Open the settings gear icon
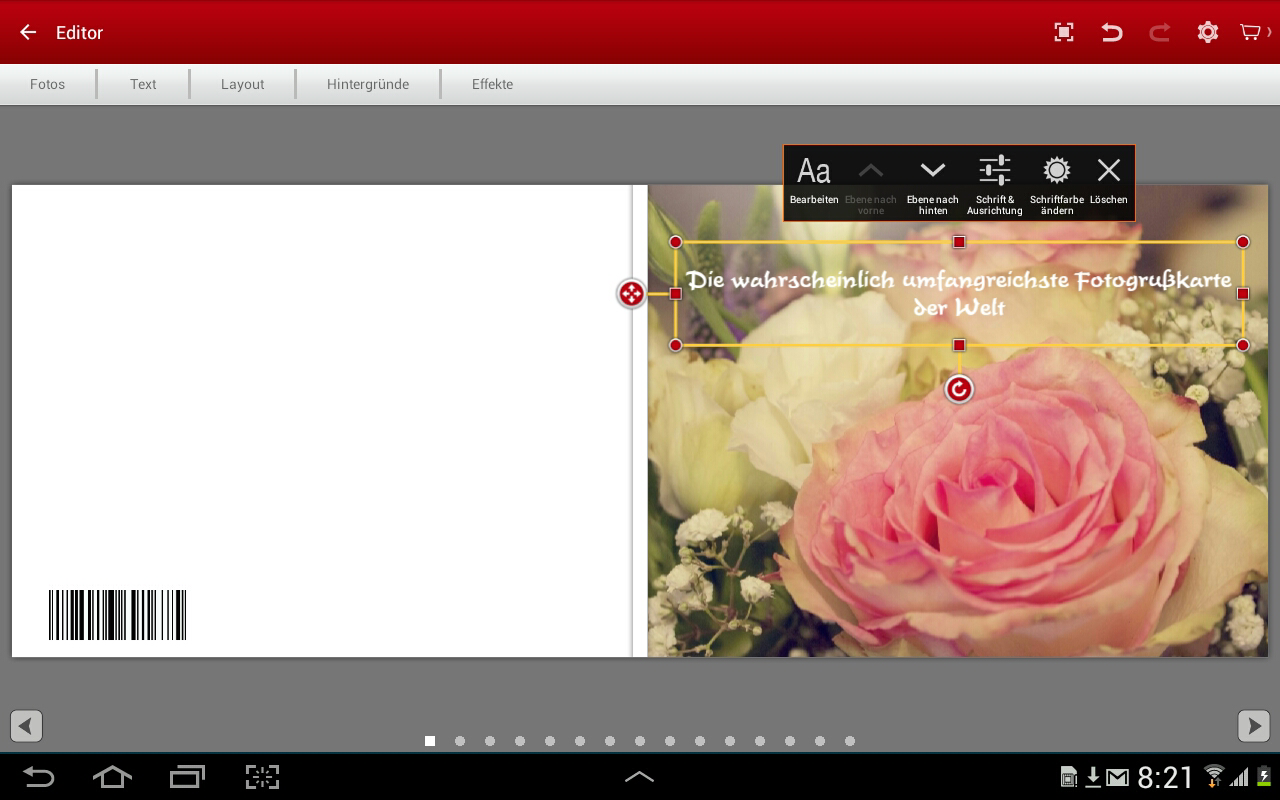1280x800 pixels. tap(1207, 33)
